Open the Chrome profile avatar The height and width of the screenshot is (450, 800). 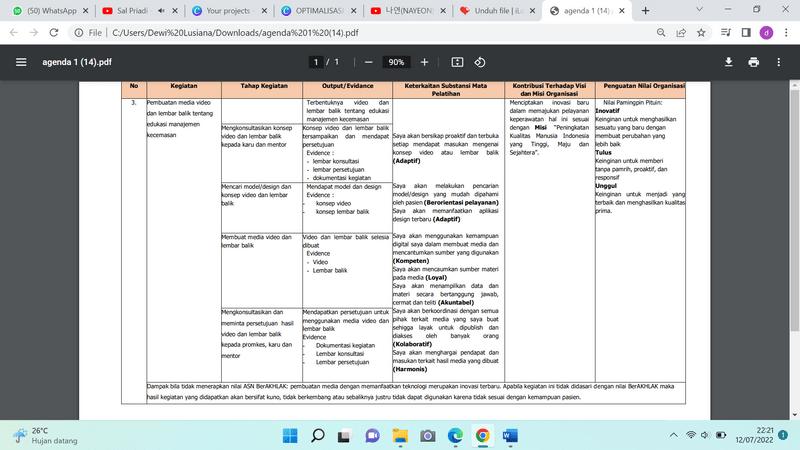[x=766, y=33]
